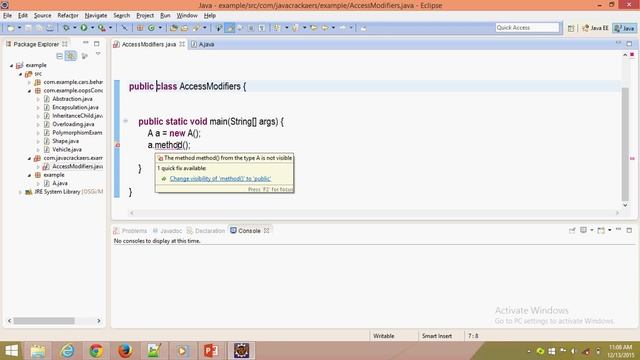The width and height of the screenshot is (640, 360).
Task: Click the New file toolbar icon
Action: pos(11,28)
